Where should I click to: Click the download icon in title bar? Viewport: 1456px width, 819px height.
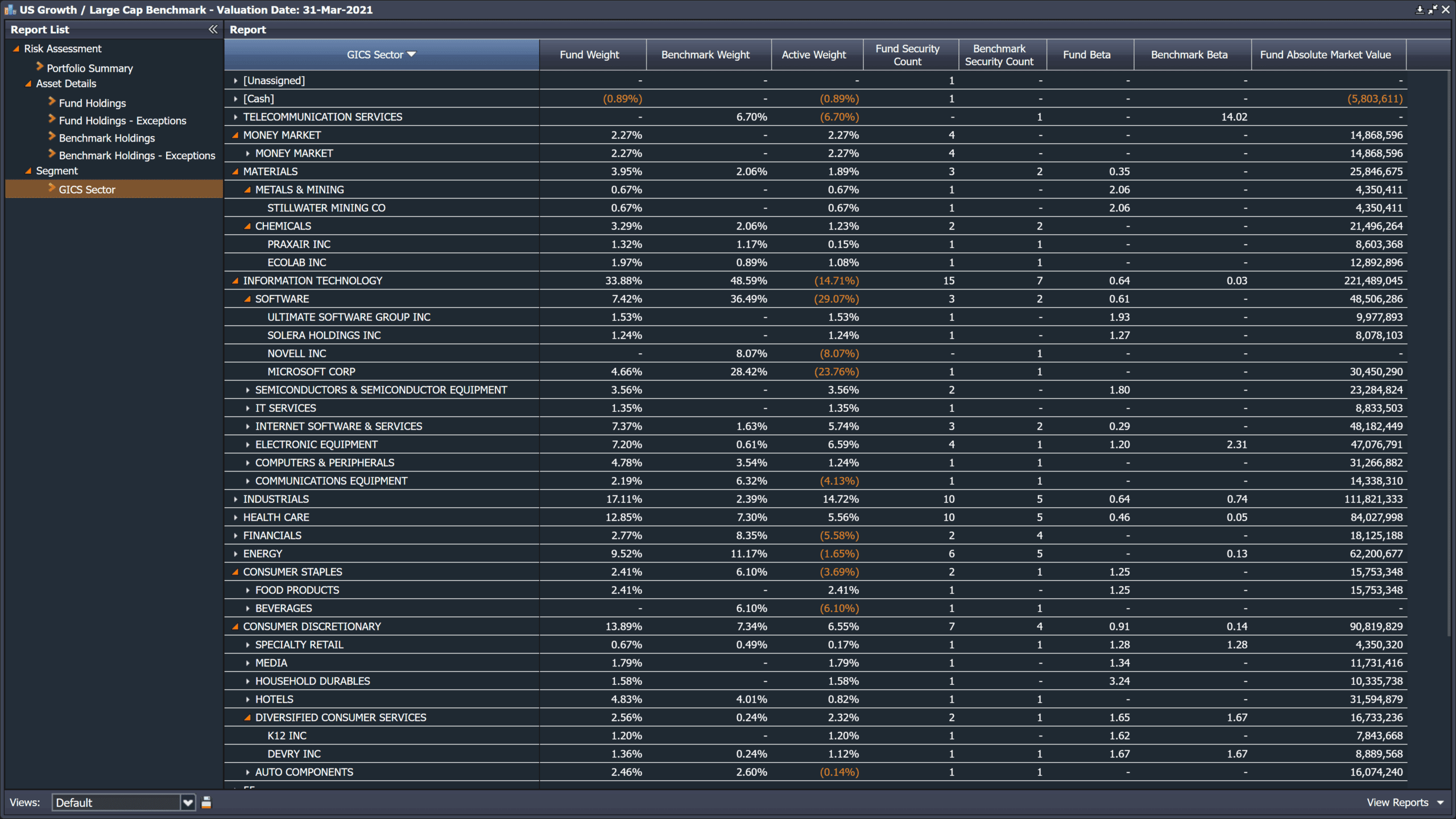coord(1420,10)
